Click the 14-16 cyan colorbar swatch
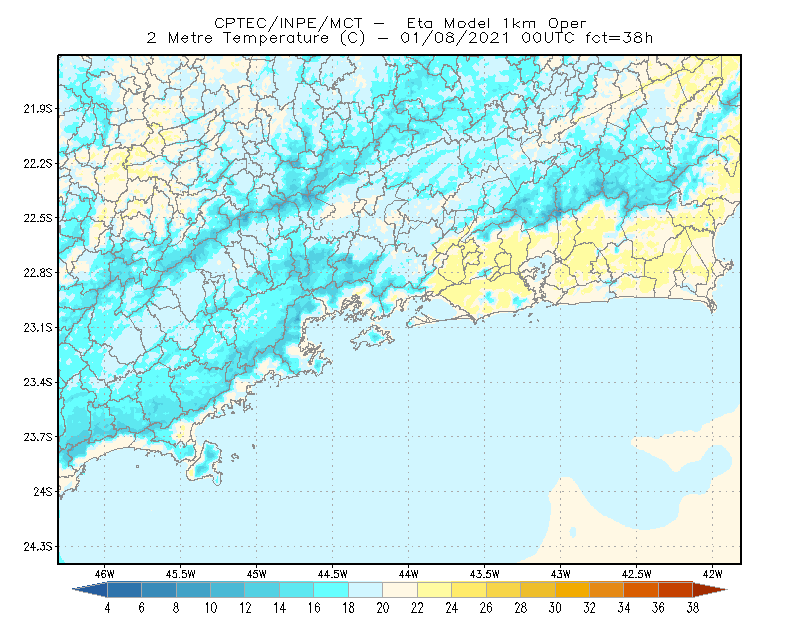Viewport: 800px width, 618px height. pyautogui.click(x=297, y=590)
